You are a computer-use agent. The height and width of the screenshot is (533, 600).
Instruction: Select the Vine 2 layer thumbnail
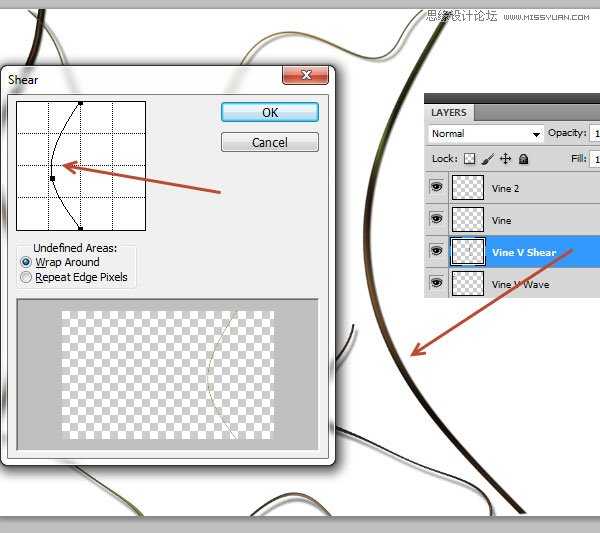coord(468,187)
